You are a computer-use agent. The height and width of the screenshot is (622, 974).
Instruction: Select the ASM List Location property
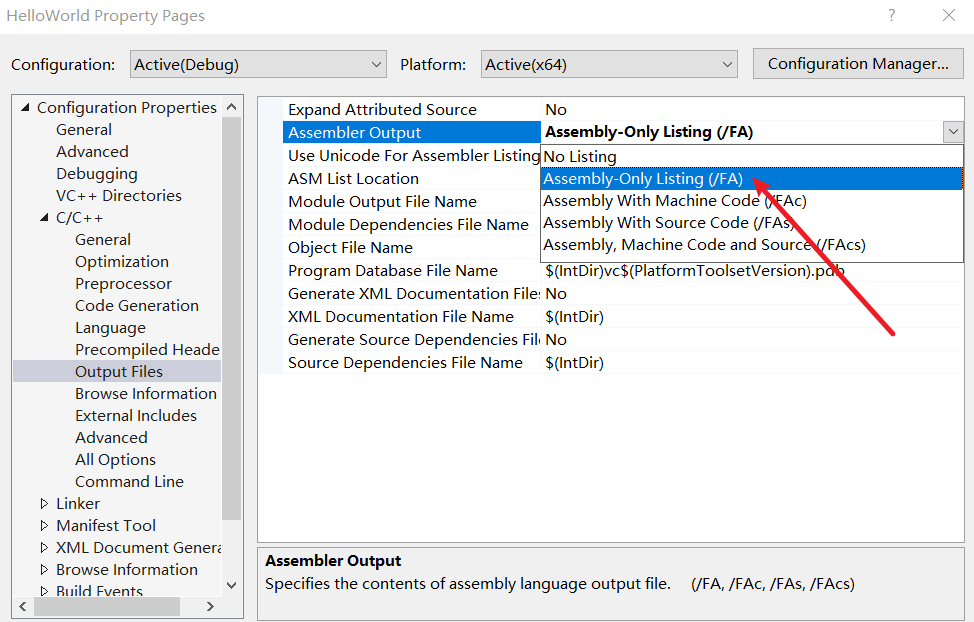coord(353,179)
